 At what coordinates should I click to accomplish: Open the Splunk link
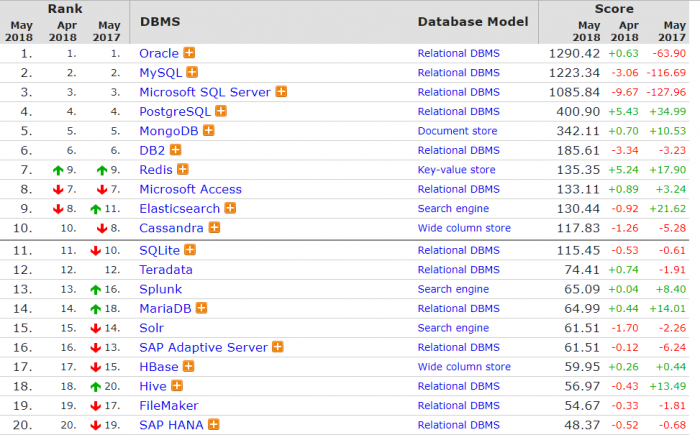pos(161,289)
